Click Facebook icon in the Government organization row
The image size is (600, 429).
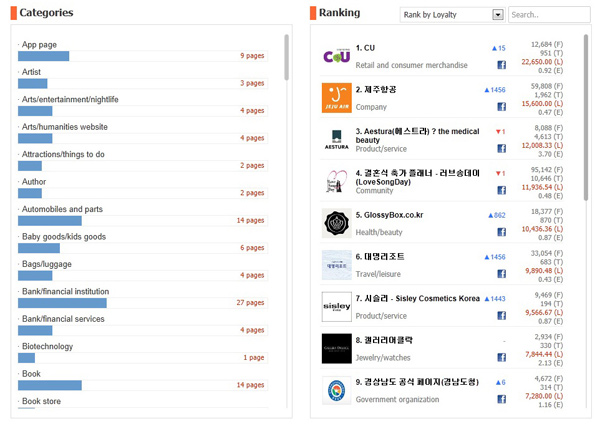(x=501, y=399)
